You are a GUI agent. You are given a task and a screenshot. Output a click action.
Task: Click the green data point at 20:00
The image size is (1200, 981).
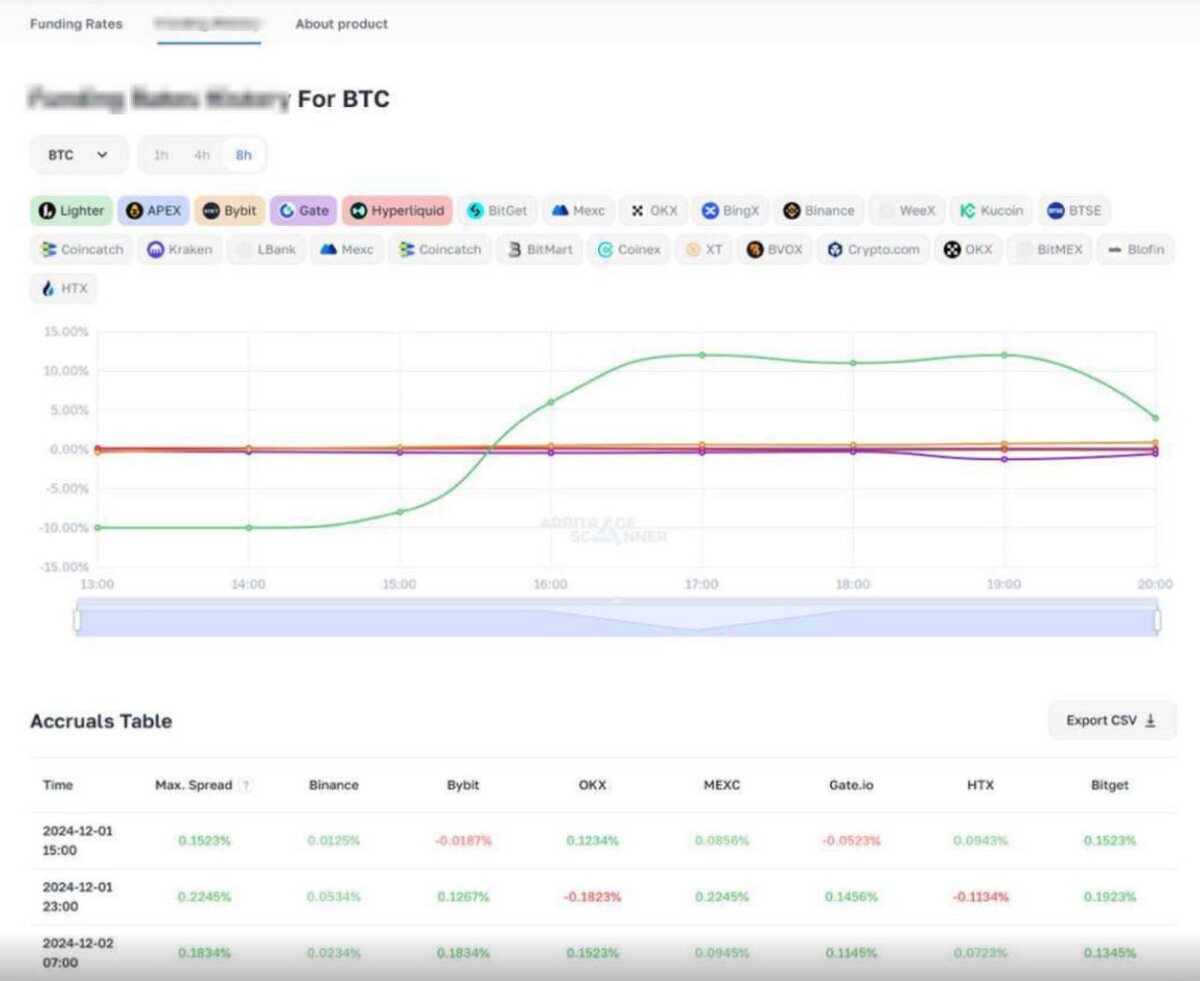pyautogui.click(x=1155, y=418)
